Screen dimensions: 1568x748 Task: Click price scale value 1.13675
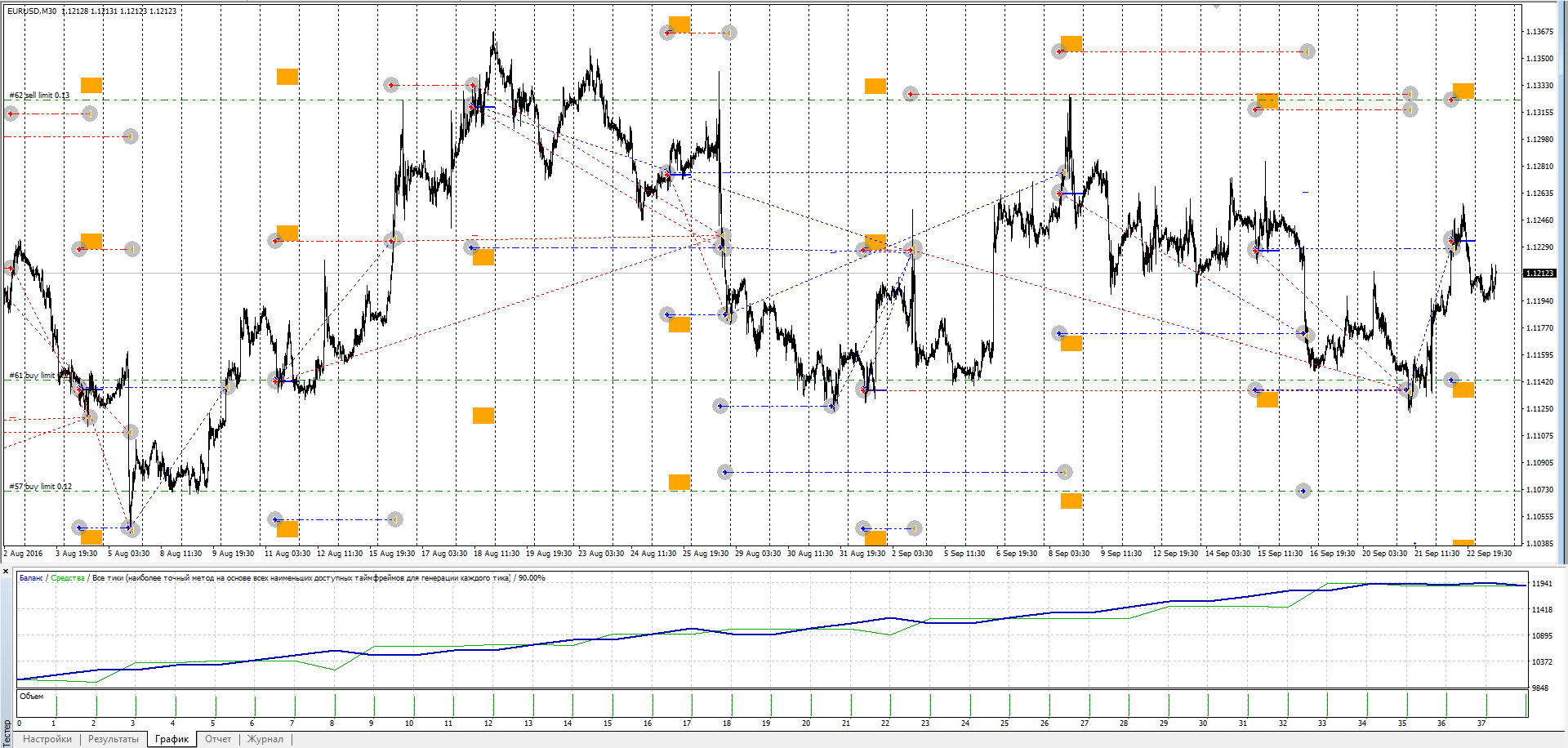(1539, 32)
